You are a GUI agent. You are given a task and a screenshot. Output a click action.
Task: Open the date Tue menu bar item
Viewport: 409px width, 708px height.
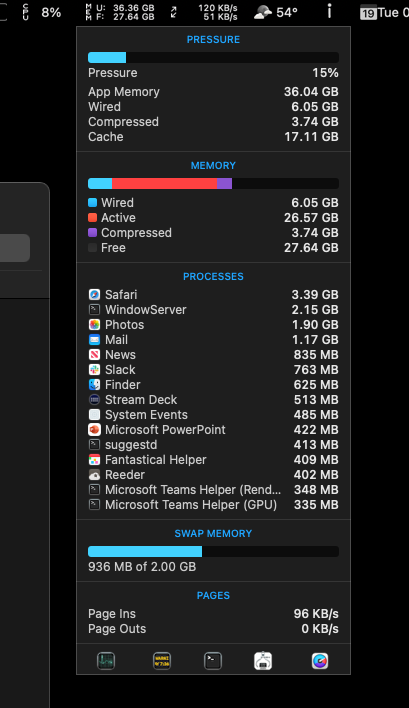point(384,13)
